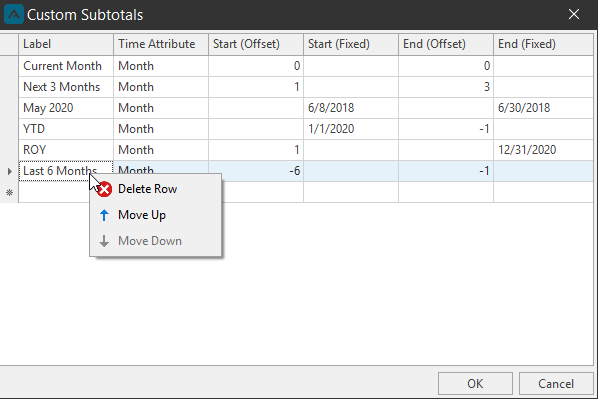Viewport: 598px width, 399px height.
Task: Click the Month cell in ROY row
Action: (161, 150)
